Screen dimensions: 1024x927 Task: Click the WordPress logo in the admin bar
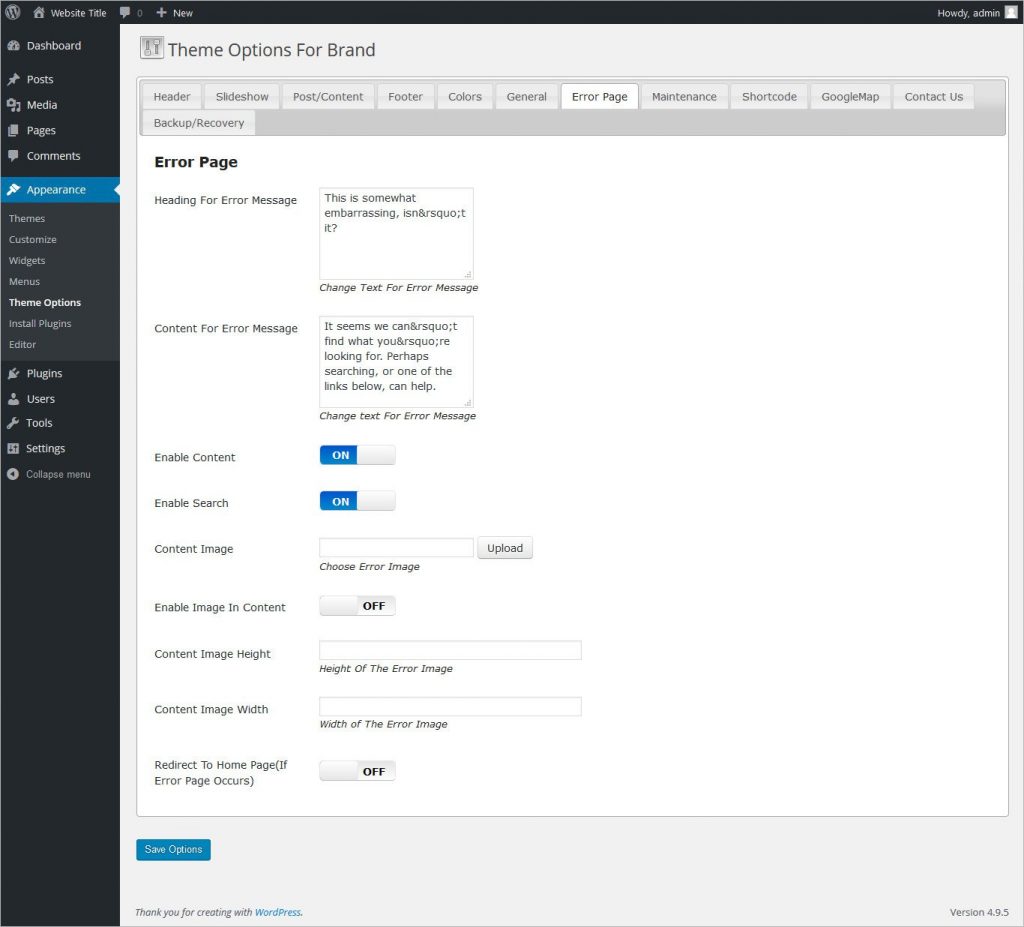click(13, 12)
